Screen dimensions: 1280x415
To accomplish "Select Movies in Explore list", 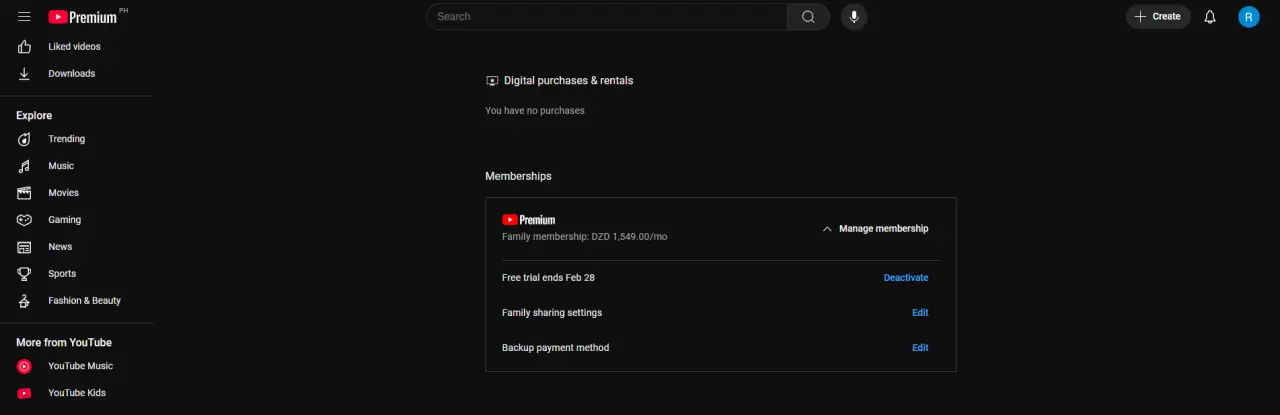I will [x=64, y=193].
